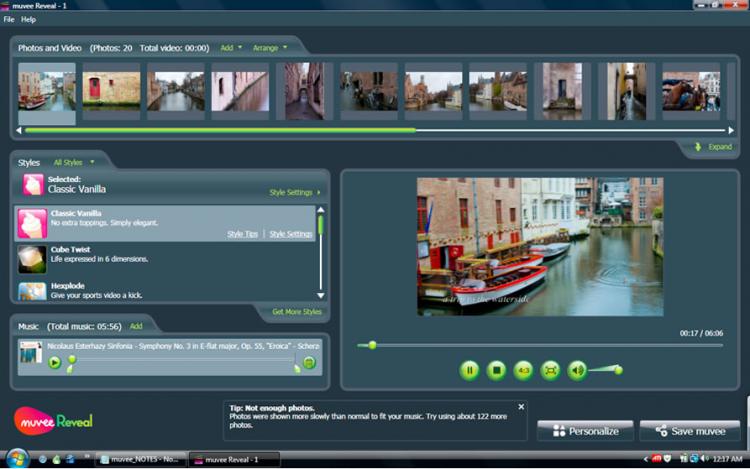
Task: Click the Get More Styles link
Action: coord(298,312)
